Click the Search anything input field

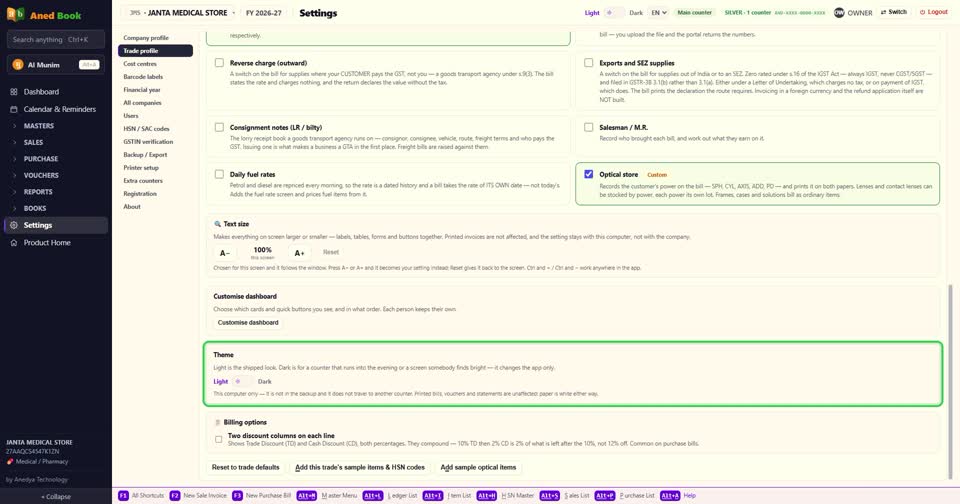(x=56, y=39)
